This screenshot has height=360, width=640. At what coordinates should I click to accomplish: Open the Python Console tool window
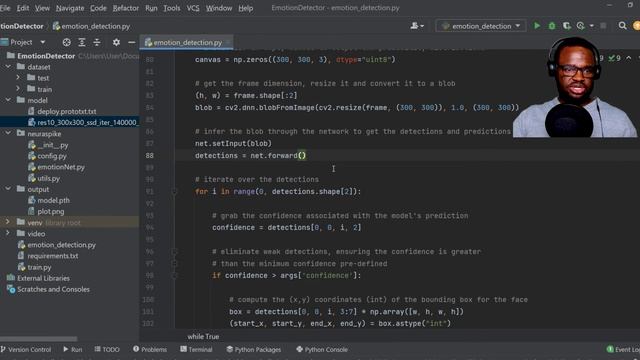(322, 349)
